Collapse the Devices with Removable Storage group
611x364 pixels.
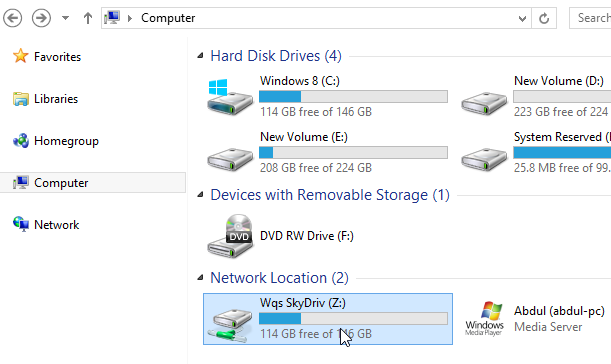tap(200, 194)
